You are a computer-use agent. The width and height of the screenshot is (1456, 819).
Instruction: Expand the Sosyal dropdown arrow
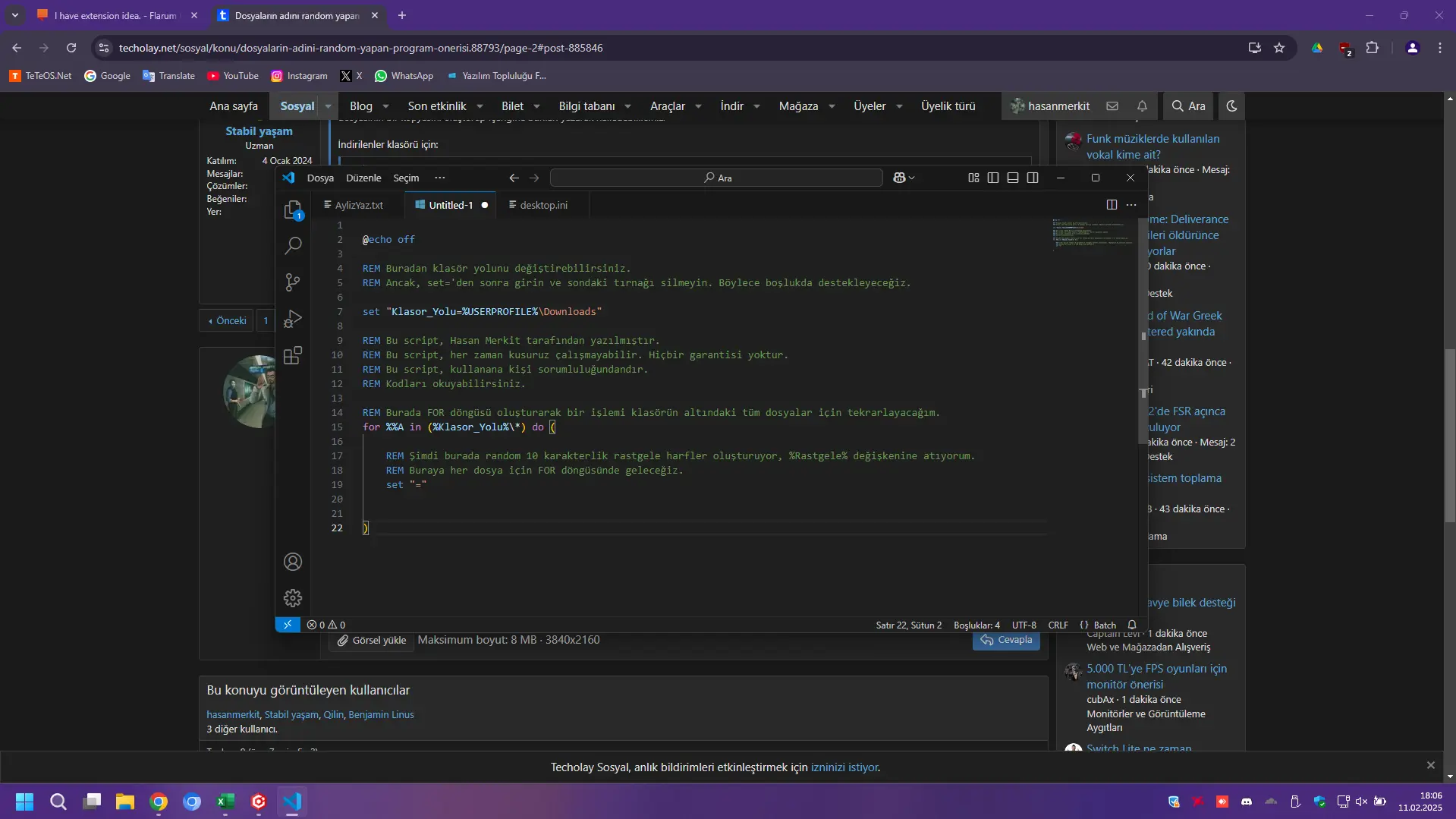(328, 106)
